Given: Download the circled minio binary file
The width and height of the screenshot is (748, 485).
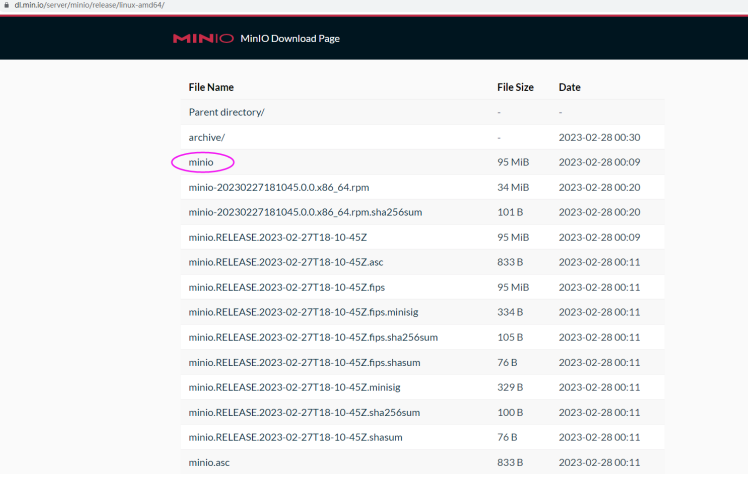Looking at the screenshot, I should click(x=201, y=162).
